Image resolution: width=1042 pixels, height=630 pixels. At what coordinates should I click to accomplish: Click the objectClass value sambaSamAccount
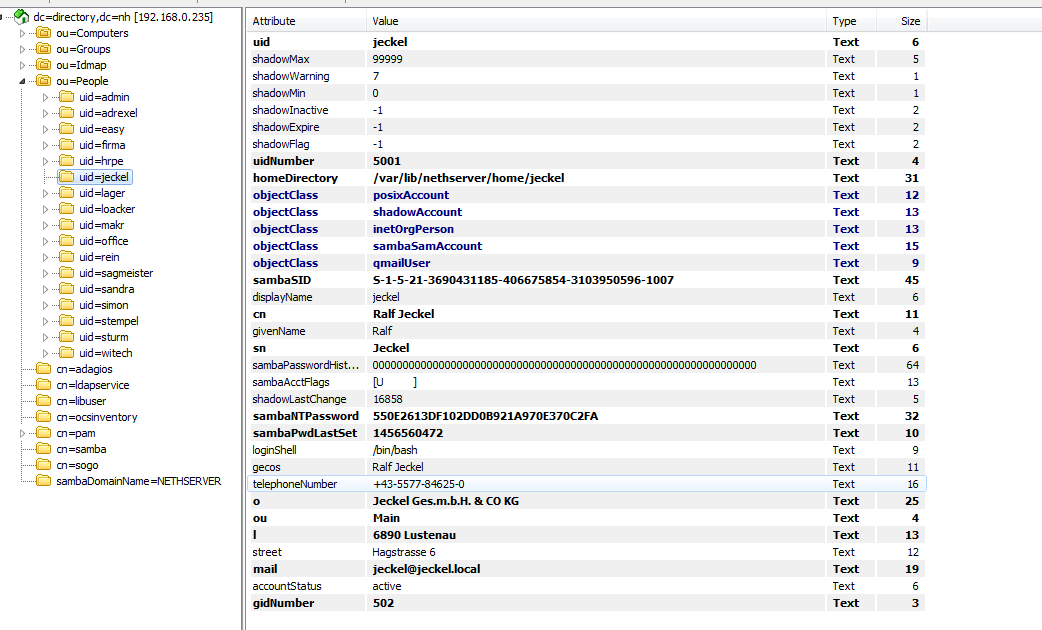click(x=427, y=246)
